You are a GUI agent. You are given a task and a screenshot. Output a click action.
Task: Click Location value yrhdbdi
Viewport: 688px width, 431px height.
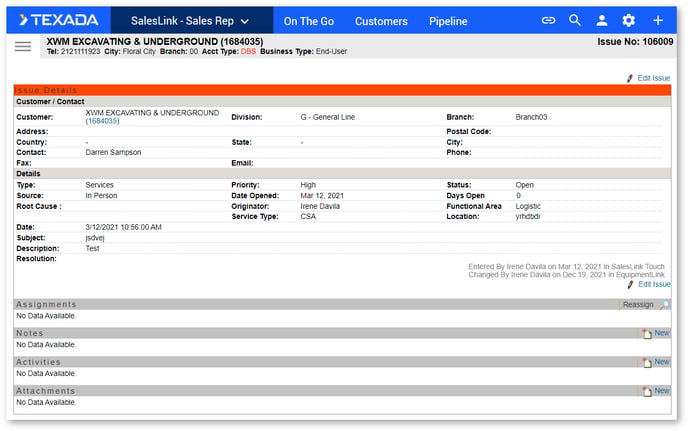pyautogui.click(x=527, y=216)
